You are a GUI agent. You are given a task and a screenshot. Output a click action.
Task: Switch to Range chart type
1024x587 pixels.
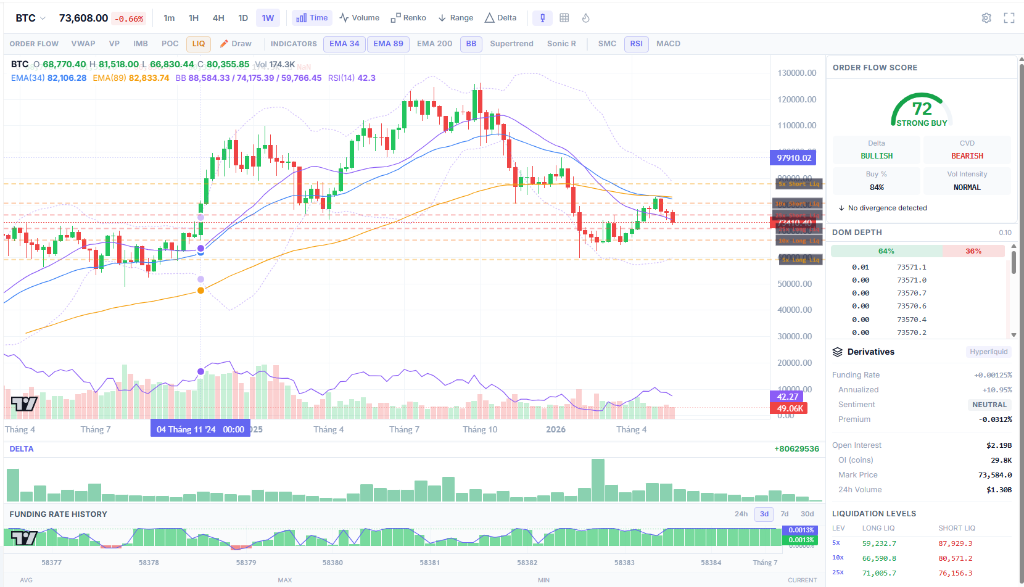point(455,18)
